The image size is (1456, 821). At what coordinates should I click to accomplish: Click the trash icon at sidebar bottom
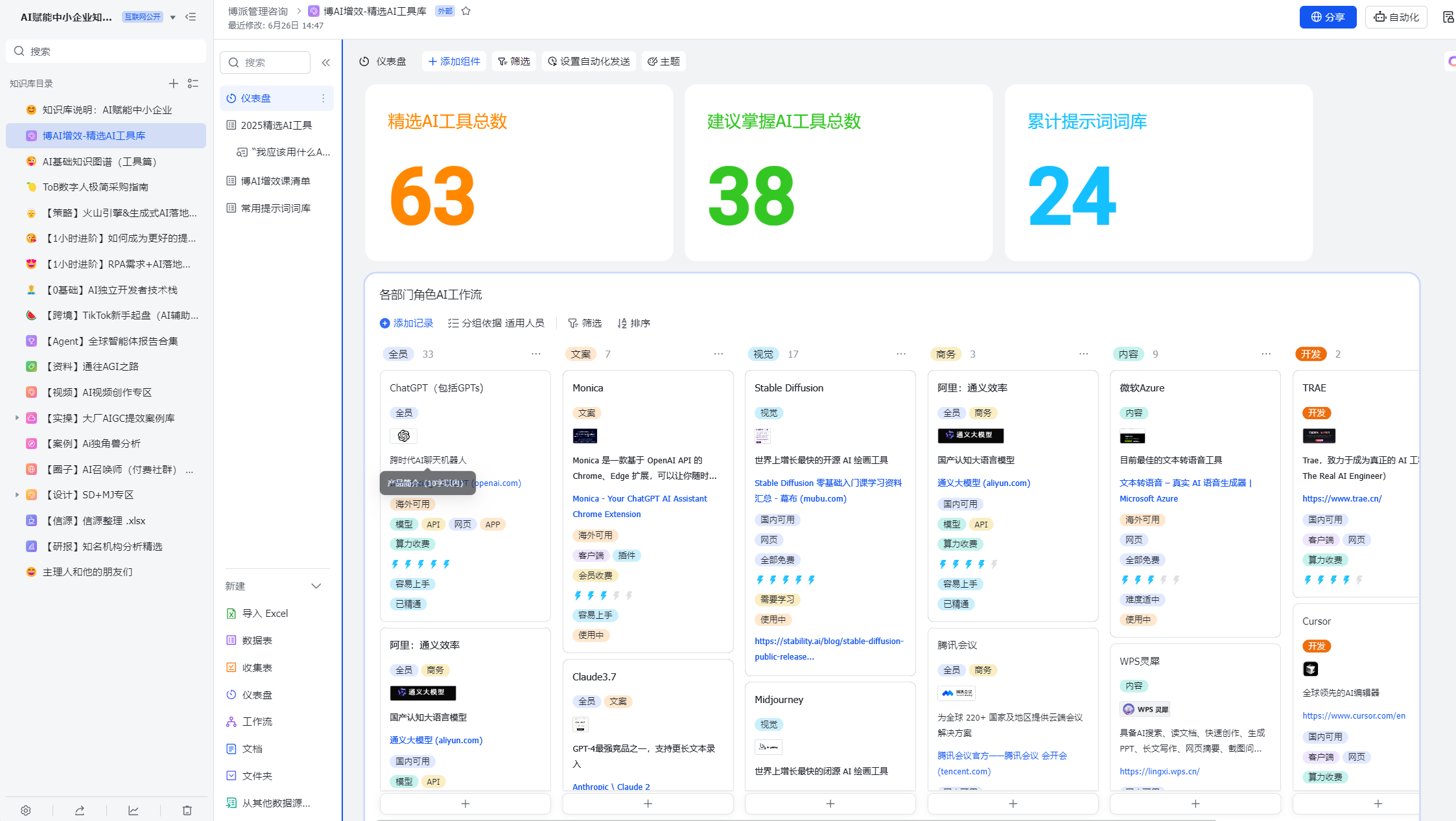[x=187, y=811]
